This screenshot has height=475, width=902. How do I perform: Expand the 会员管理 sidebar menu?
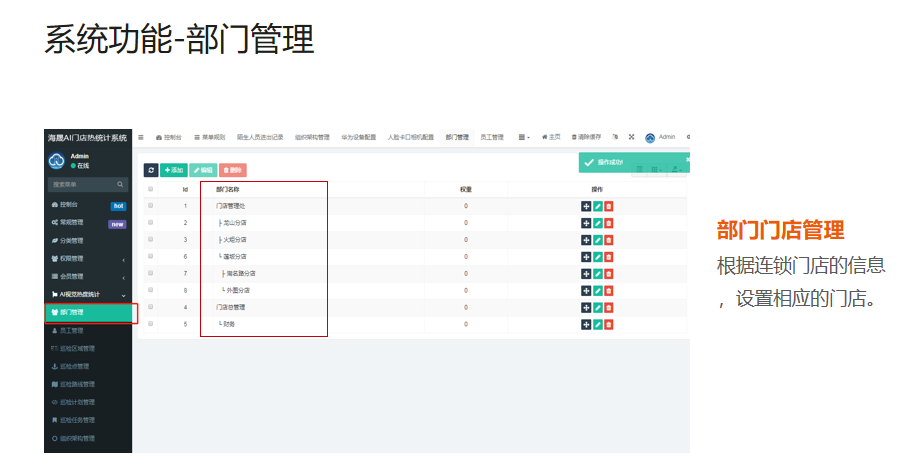tap(123, 277)
